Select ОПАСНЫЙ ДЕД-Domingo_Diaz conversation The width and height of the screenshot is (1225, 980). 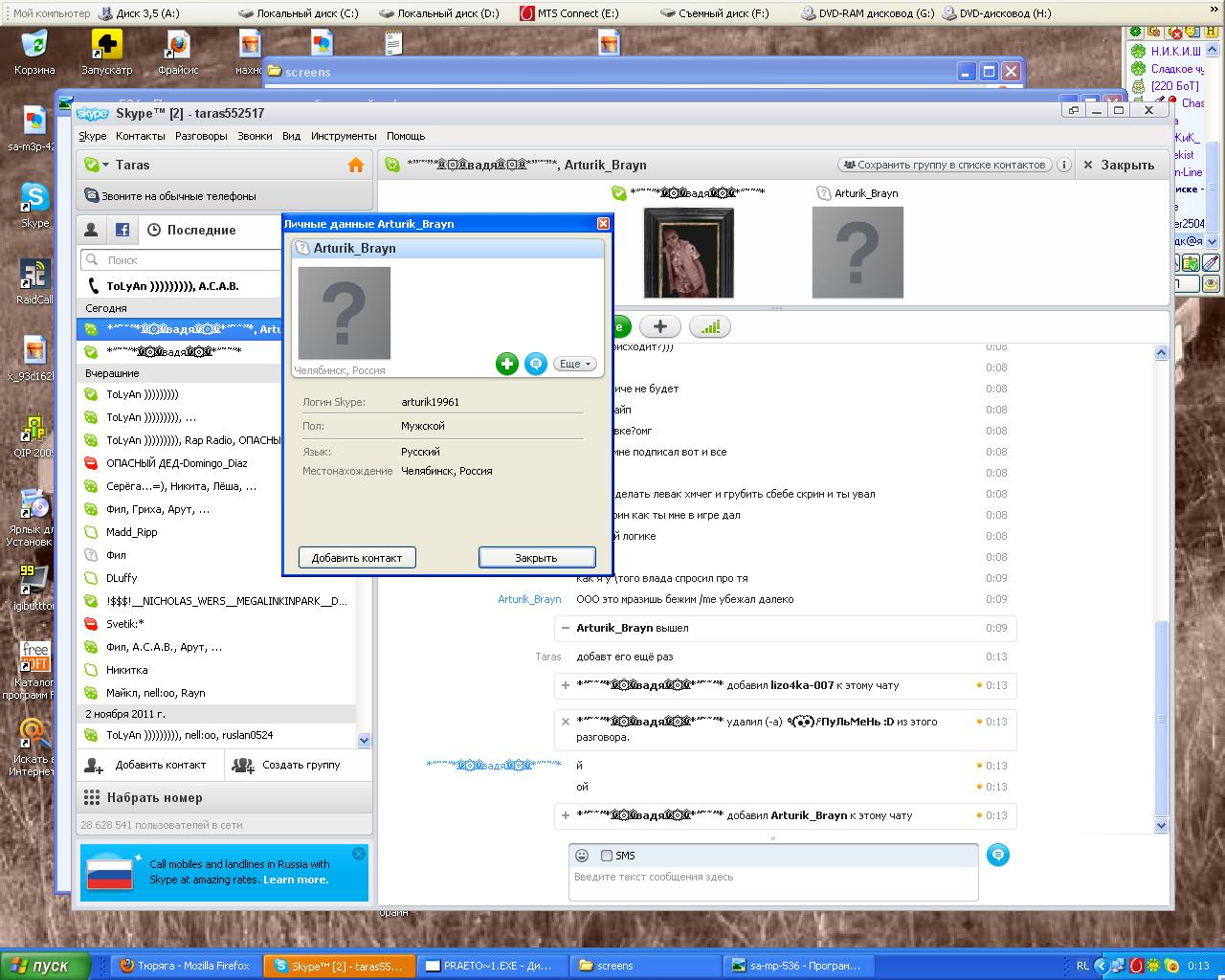[216, 463]
